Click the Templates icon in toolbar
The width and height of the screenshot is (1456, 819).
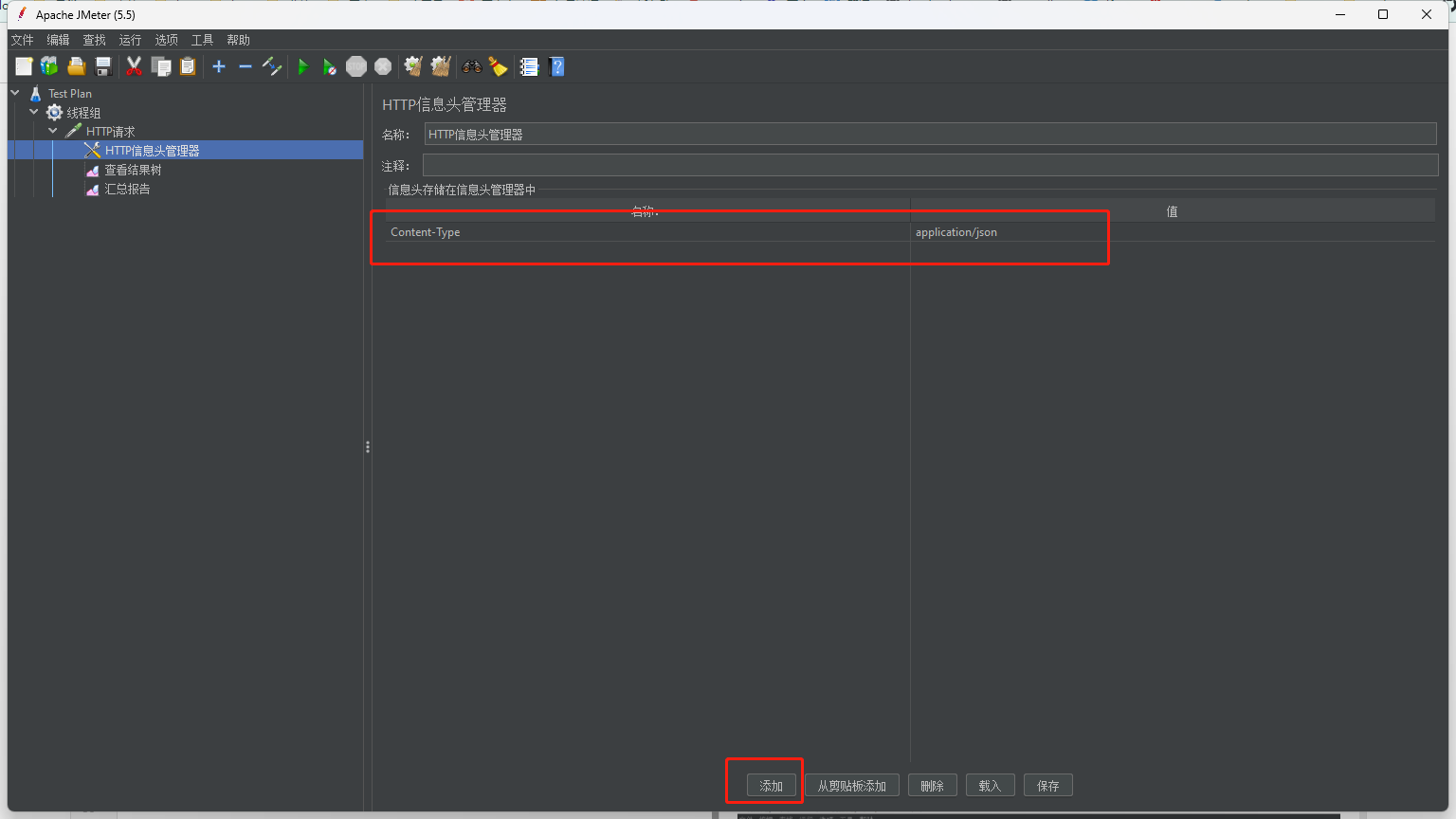point(49,66)
